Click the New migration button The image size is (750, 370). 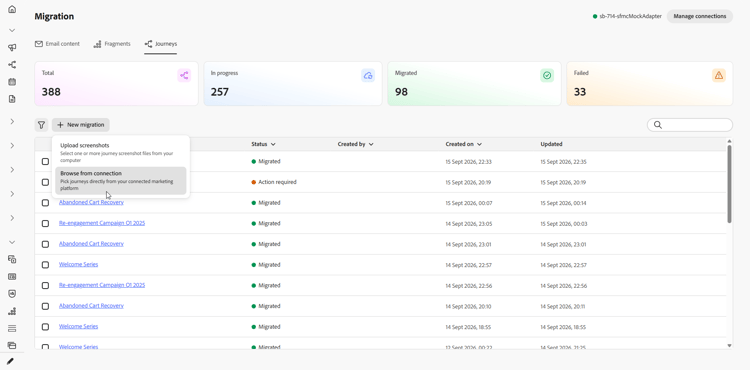click(x=81, y=125)
